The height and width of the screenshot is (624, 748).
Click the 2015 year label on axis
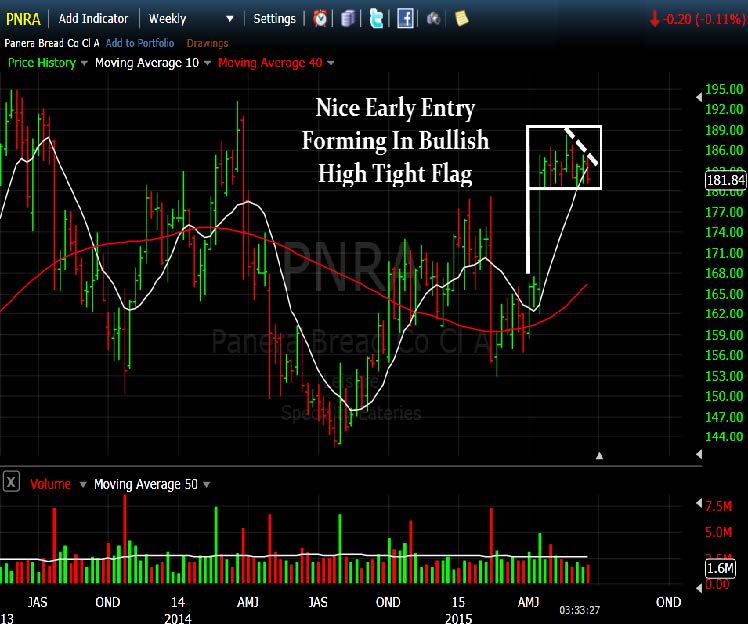[458, 618]
